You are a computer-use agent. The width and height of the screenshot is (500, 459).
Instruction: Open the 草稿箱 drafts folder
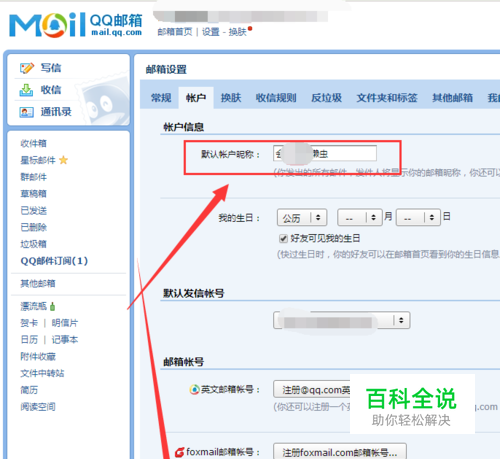[34, 194]
